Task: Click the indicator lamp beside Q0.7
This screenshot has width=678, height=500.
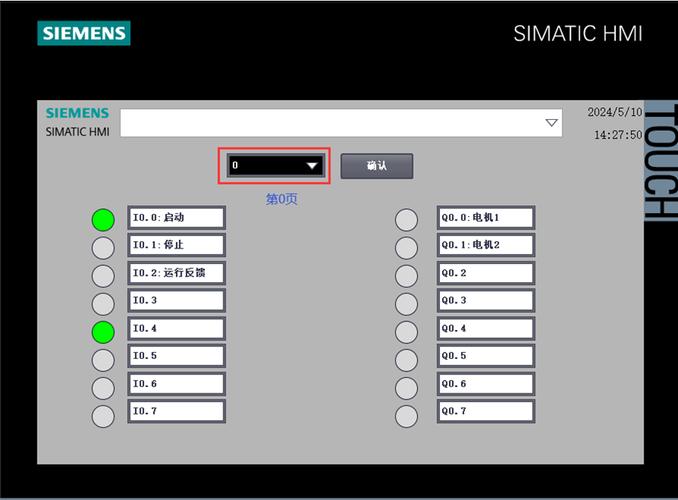Action: click(x=406, y=416)
